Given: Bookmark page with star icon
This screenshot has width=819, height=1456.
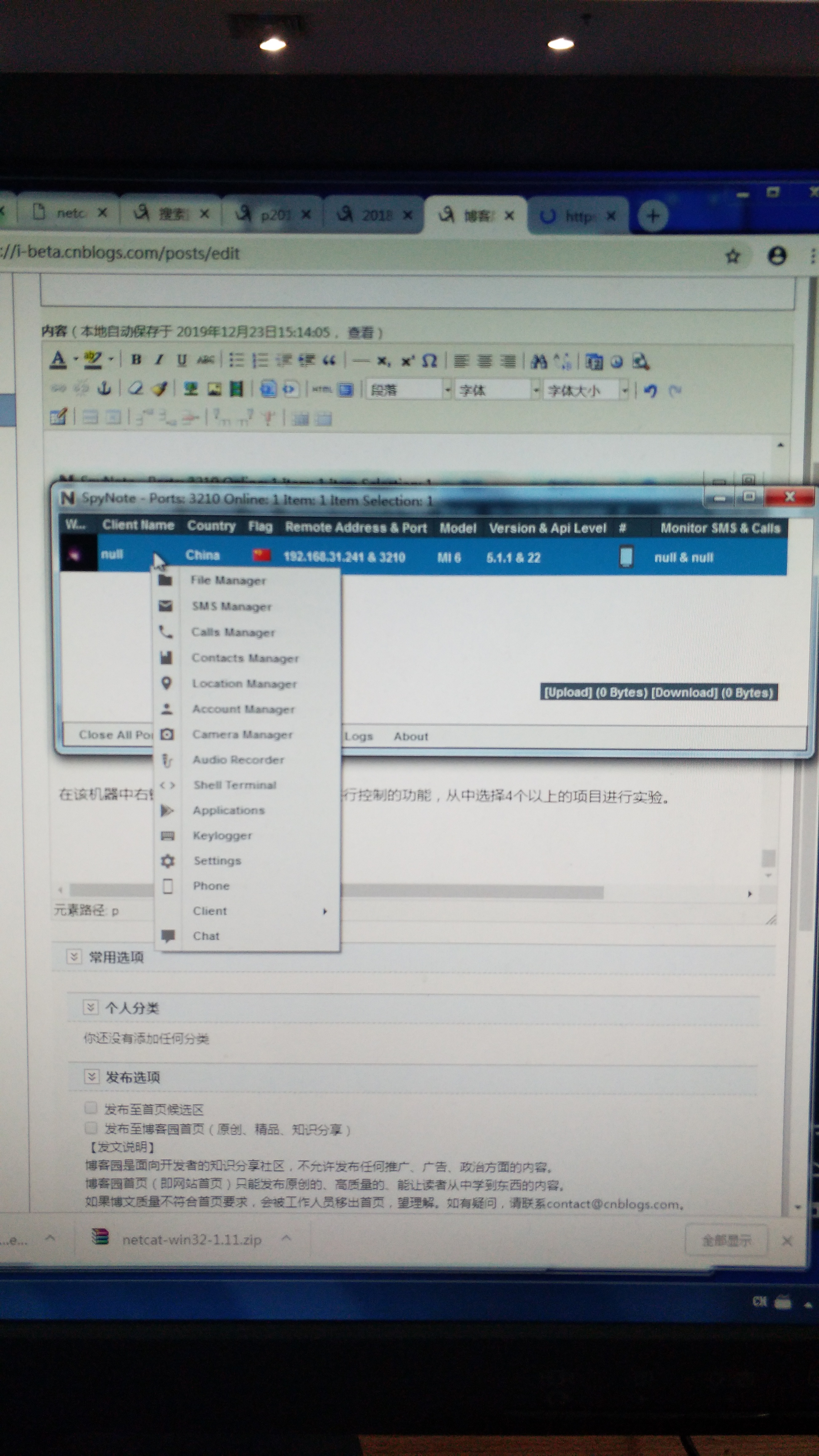Looking at the screenshot, I should pyautogui.click(x=732, y=256).
